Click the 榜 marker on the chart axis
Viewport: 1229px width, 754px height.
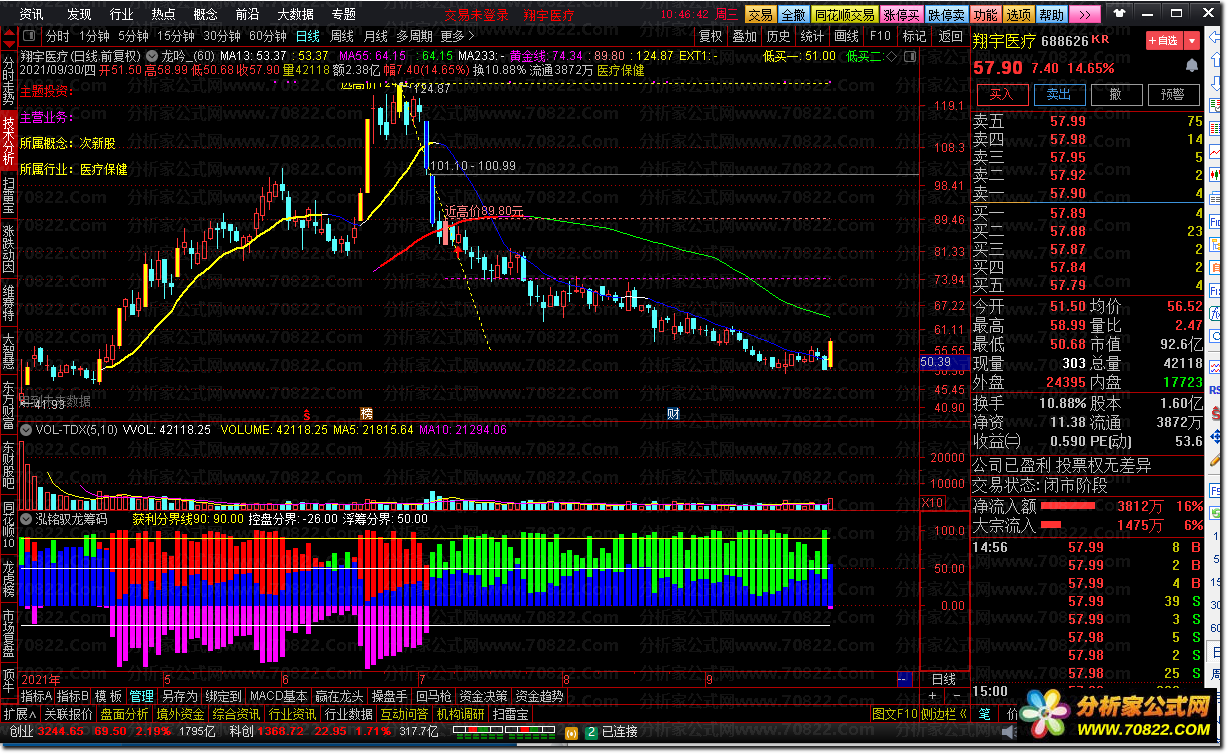(366, 413)
